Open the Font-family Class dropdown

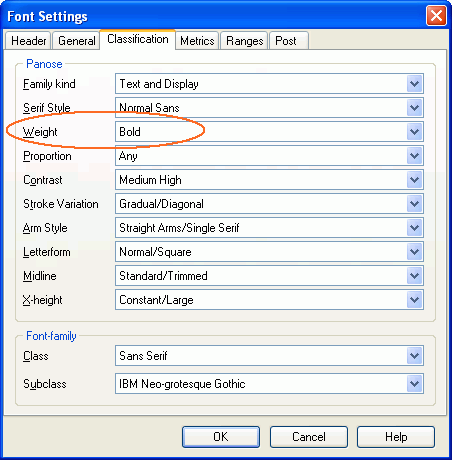point(269,356)
